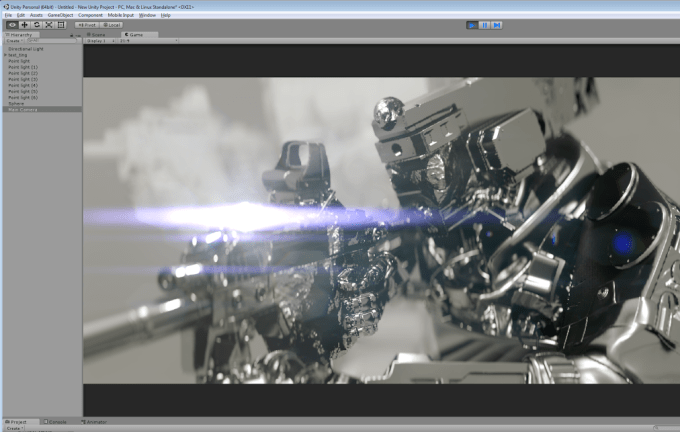Select the Scale tool
The height and width of the screenshot is (432, 680).
pos(48,25)
